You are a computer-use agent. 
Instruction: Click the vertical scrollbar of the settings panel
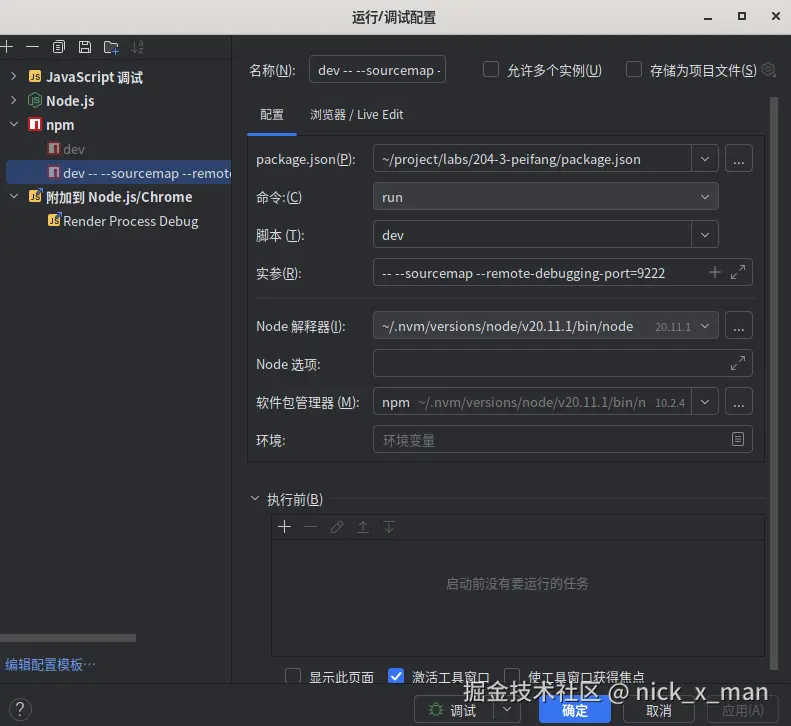click(x=774, y=383)
